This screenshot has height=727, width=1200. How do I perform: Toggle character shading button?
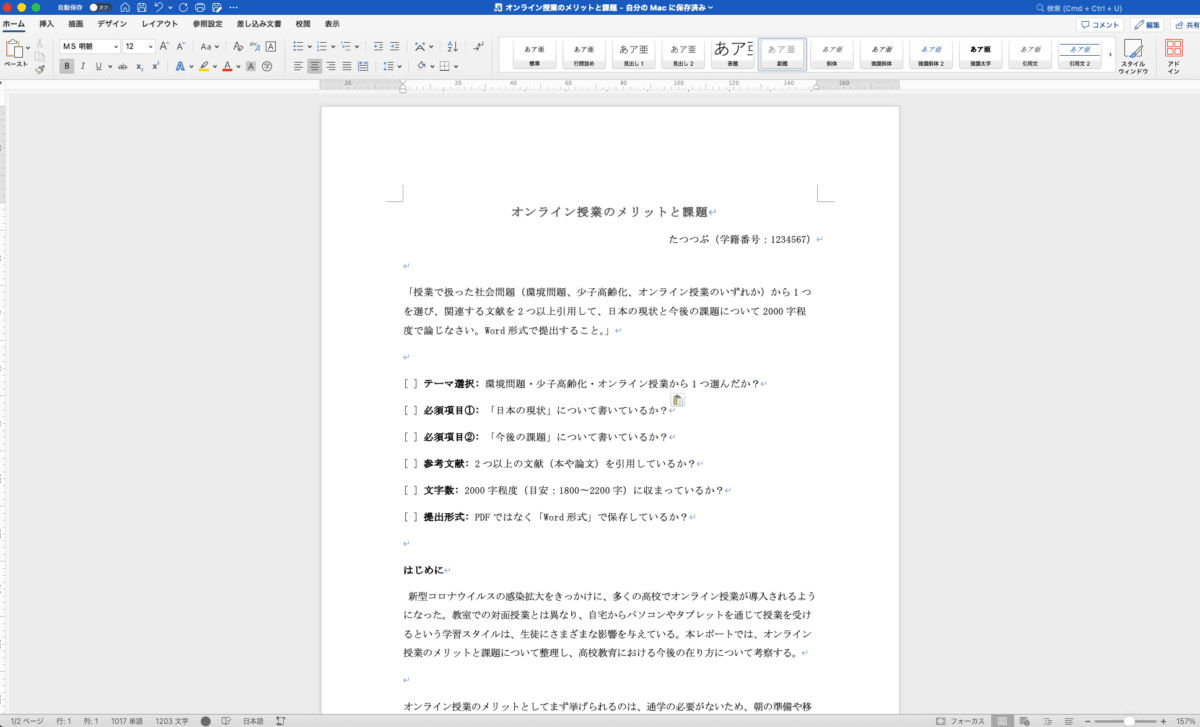[251, 66]
